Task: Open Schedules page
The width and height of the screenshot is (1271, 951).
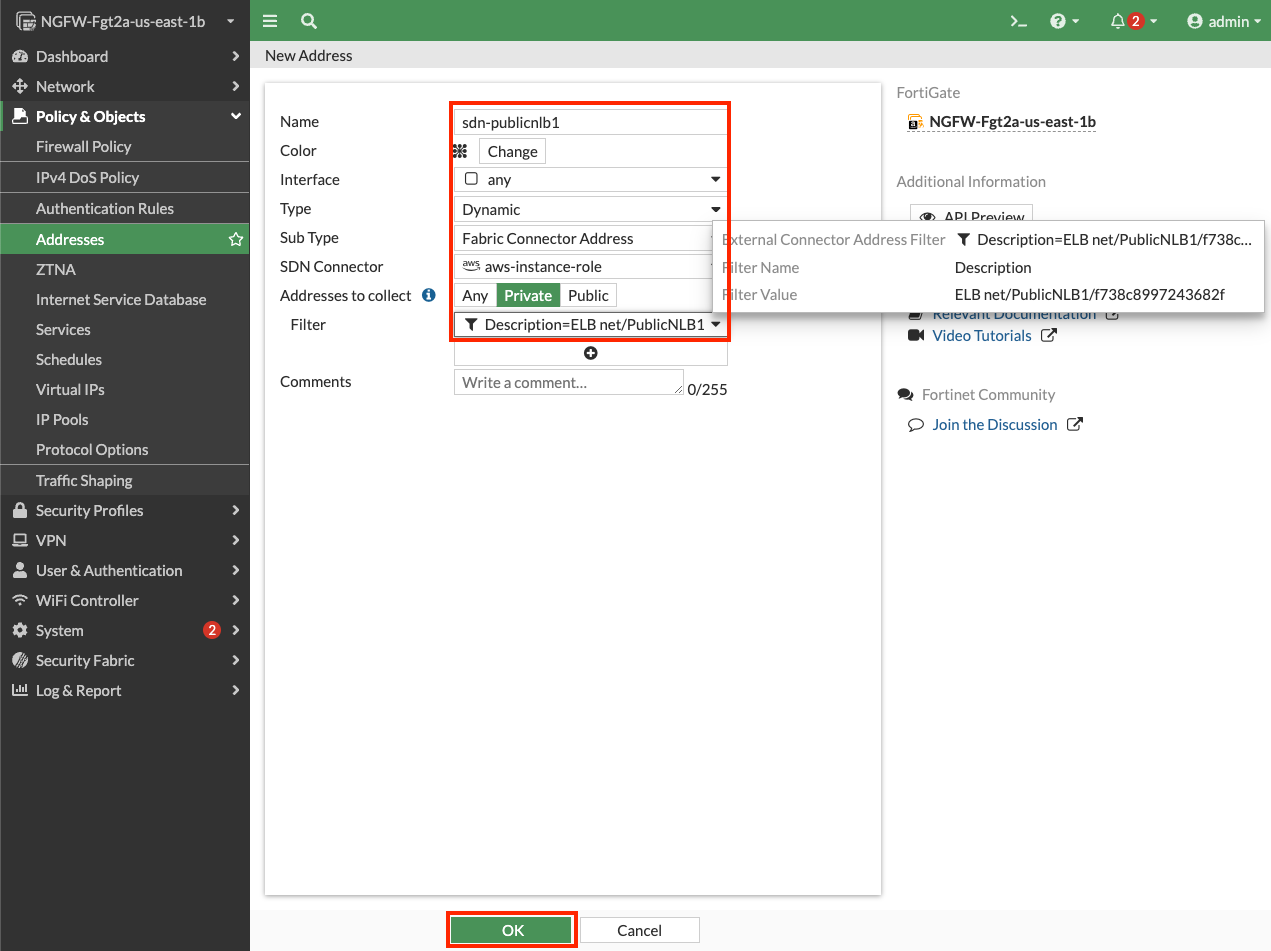Action: 69,359
